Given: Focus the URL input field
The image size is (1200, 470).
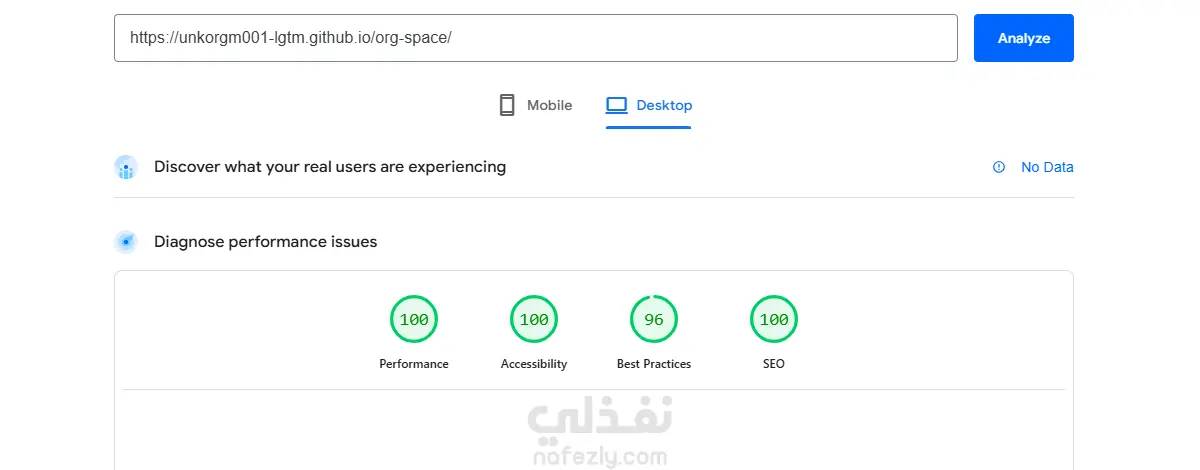Looking at the screenshot, I should 535,38.
